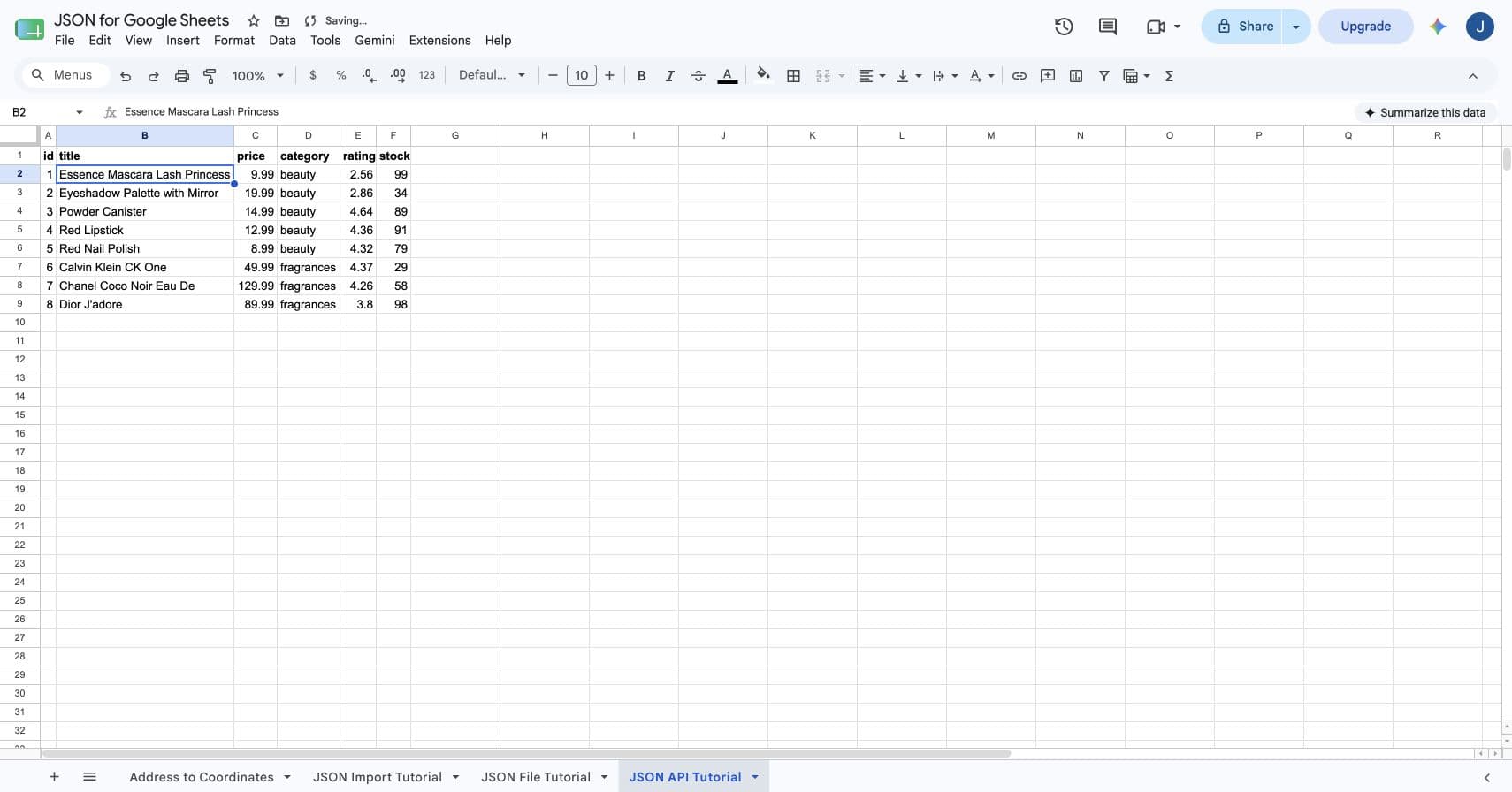This screenshot has width=1512, height=792.
Task: Increase decimal places icon
Action: point(398,76)
